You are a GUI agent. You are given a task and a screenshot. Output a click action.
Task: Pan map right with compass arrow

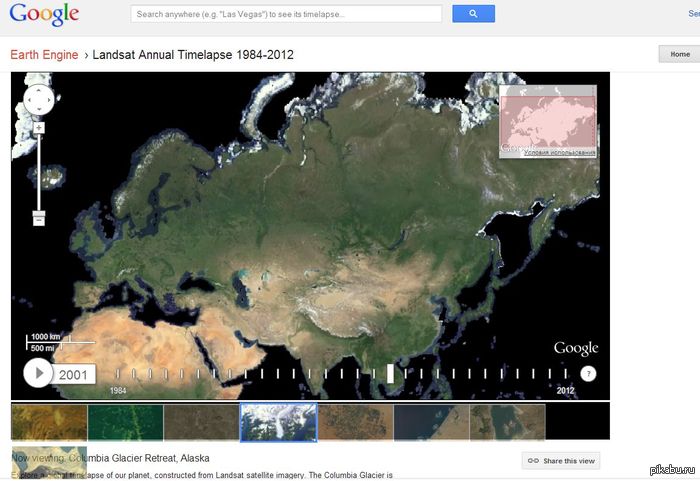pyautogui.click(x=48, y=100)
